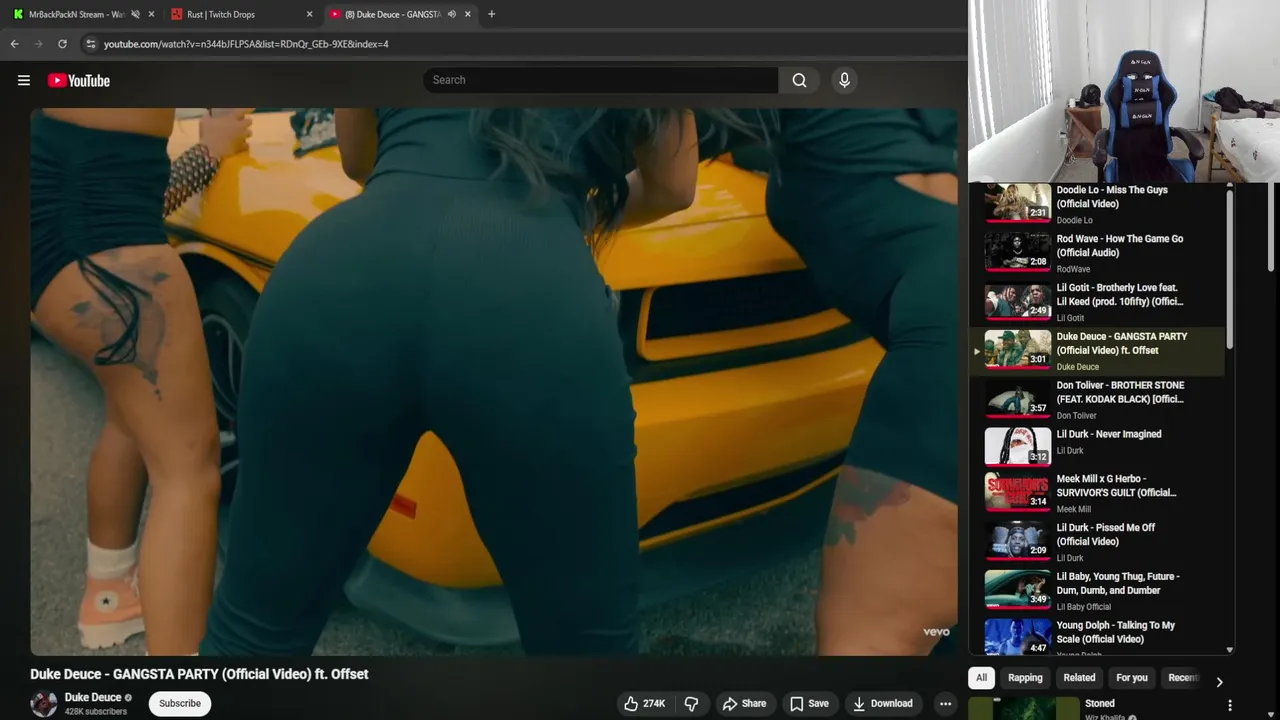
Task: Click the video player area
Action: 494,381
